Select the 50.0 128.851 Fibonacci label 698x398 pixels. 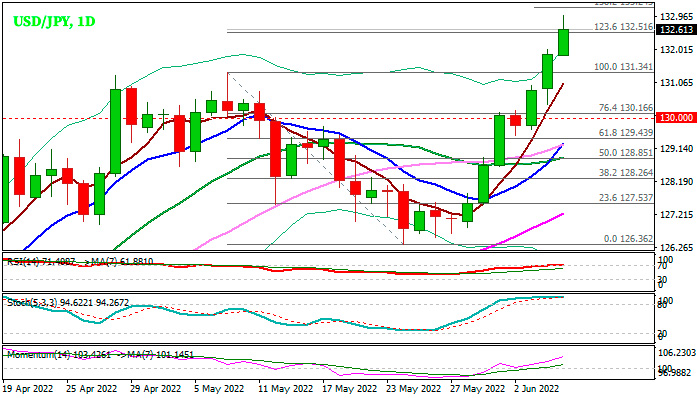(x=626, y=153)
